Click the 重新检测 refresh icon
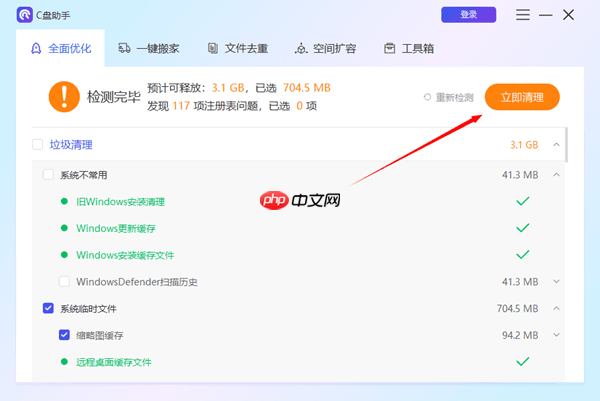 pos(427,97)
